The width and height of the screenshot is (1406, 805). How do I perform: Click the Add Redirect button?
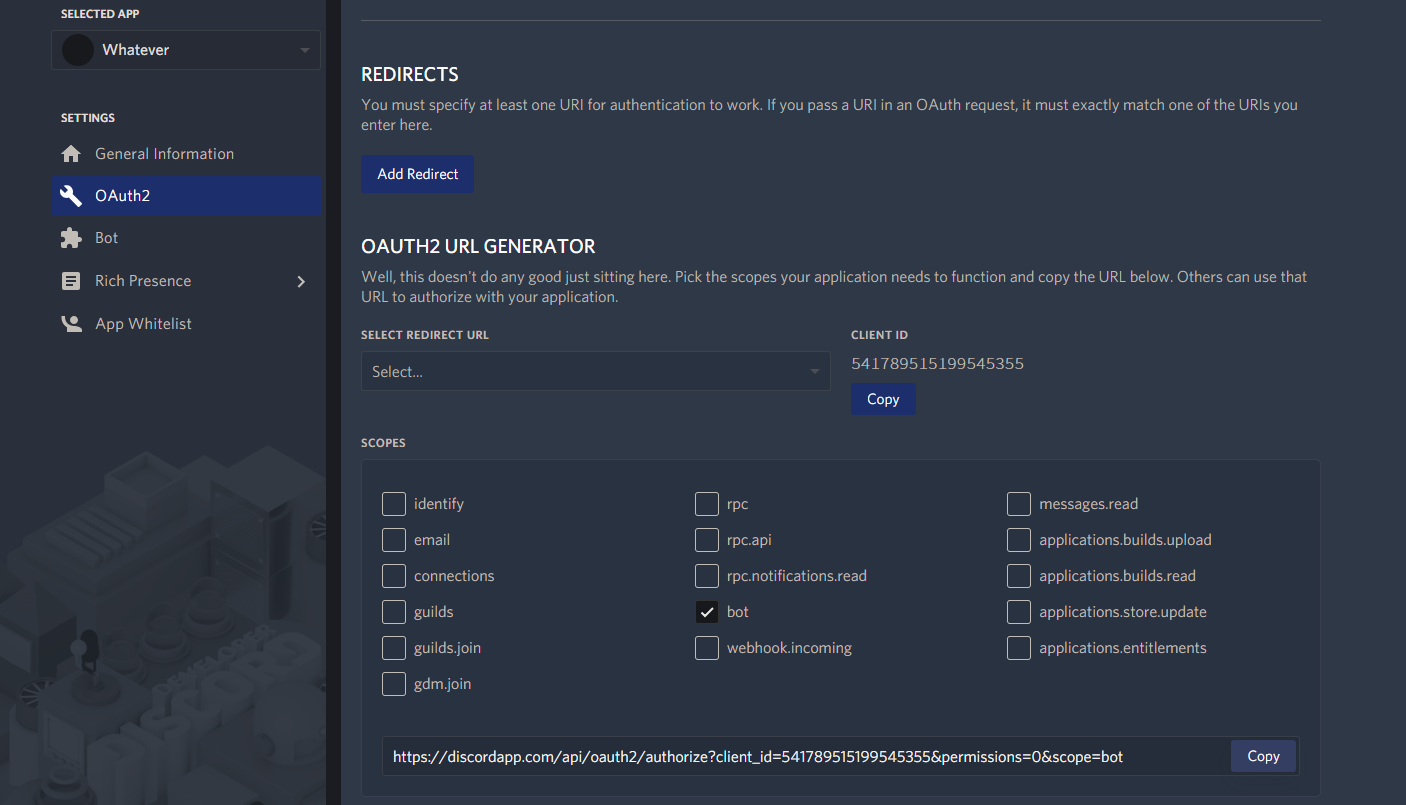pyautogui.click(x=417, y=174)
